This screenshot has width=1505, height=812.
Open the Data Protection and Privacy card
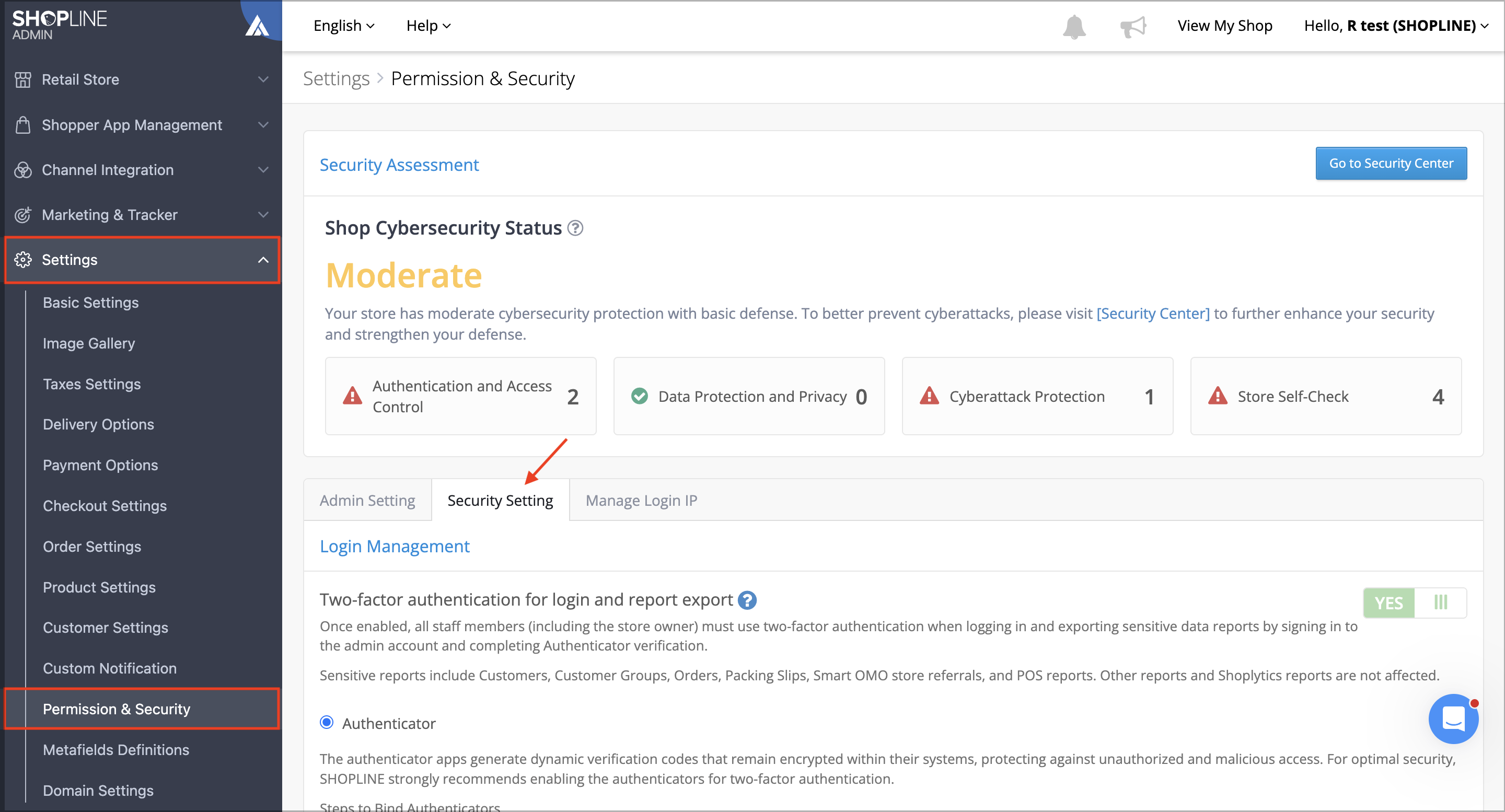click(749, 396)
